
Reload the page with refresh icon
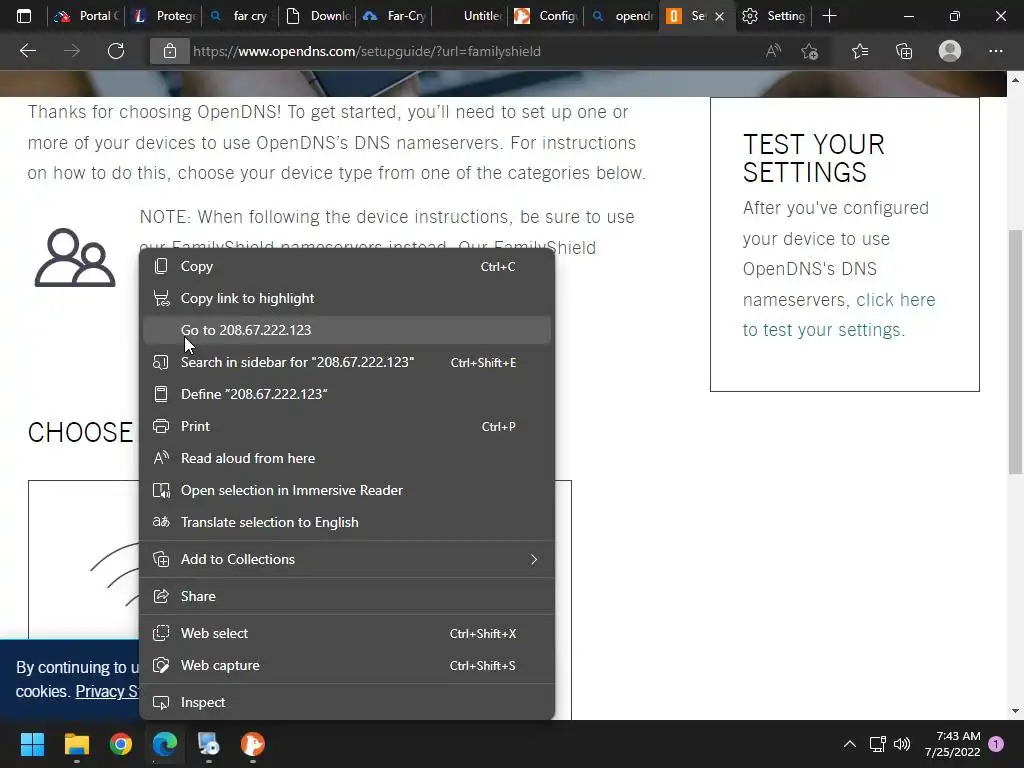tap(116, 51)
